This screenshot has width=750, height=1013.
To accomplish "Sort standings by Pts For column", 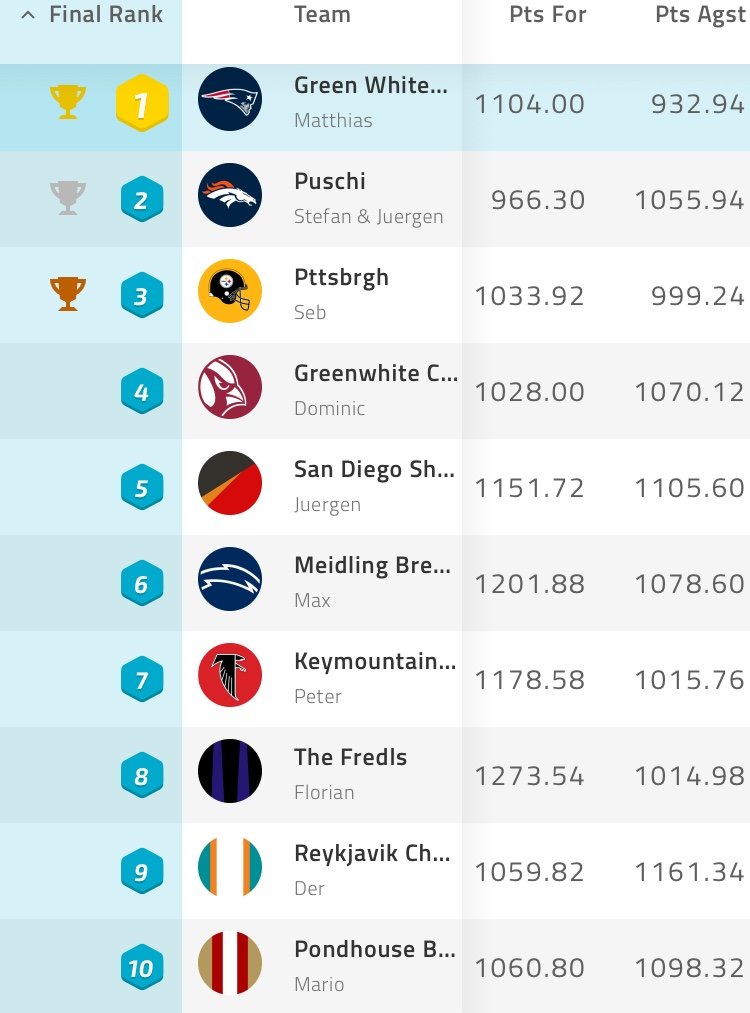I will coord(548,14).
